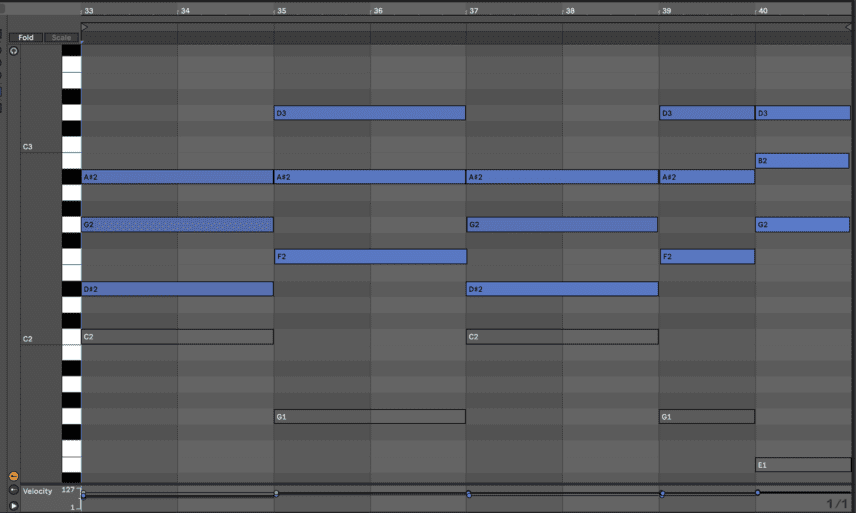Viewport: 856px width, 513px height.
Task: Select the G2 note at bar 37
Action: (562, 224)
